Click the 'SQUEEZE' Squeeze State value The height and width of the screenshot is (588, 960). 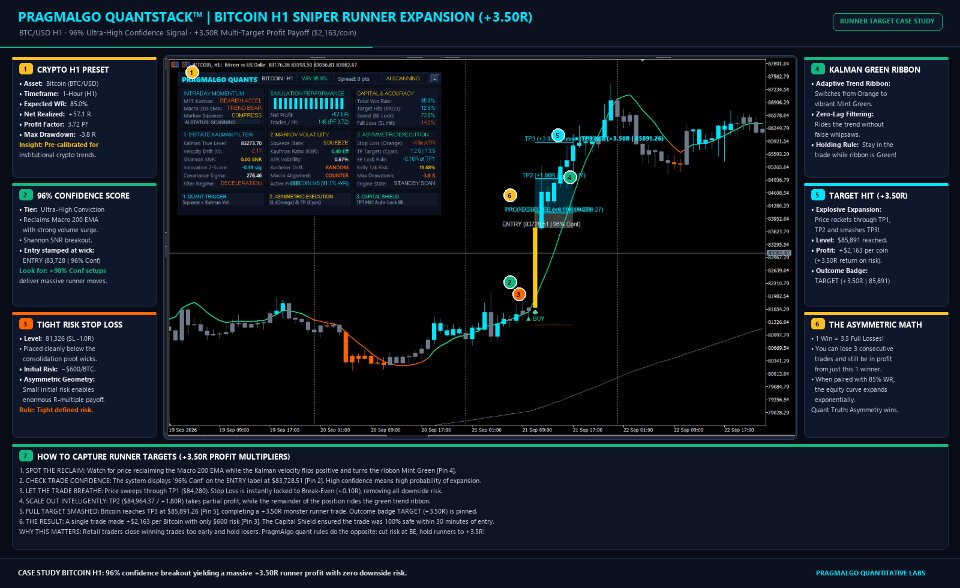point(336,143)
